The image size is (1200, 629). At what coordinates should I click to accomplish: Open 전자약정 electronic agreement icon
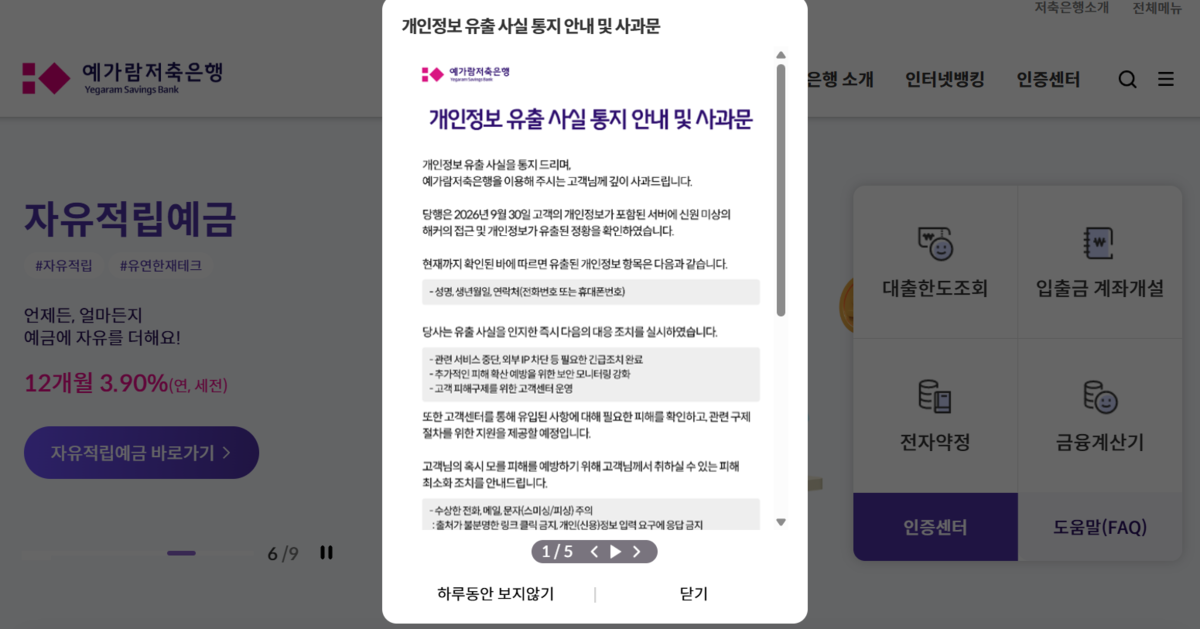tap(935, 397)
